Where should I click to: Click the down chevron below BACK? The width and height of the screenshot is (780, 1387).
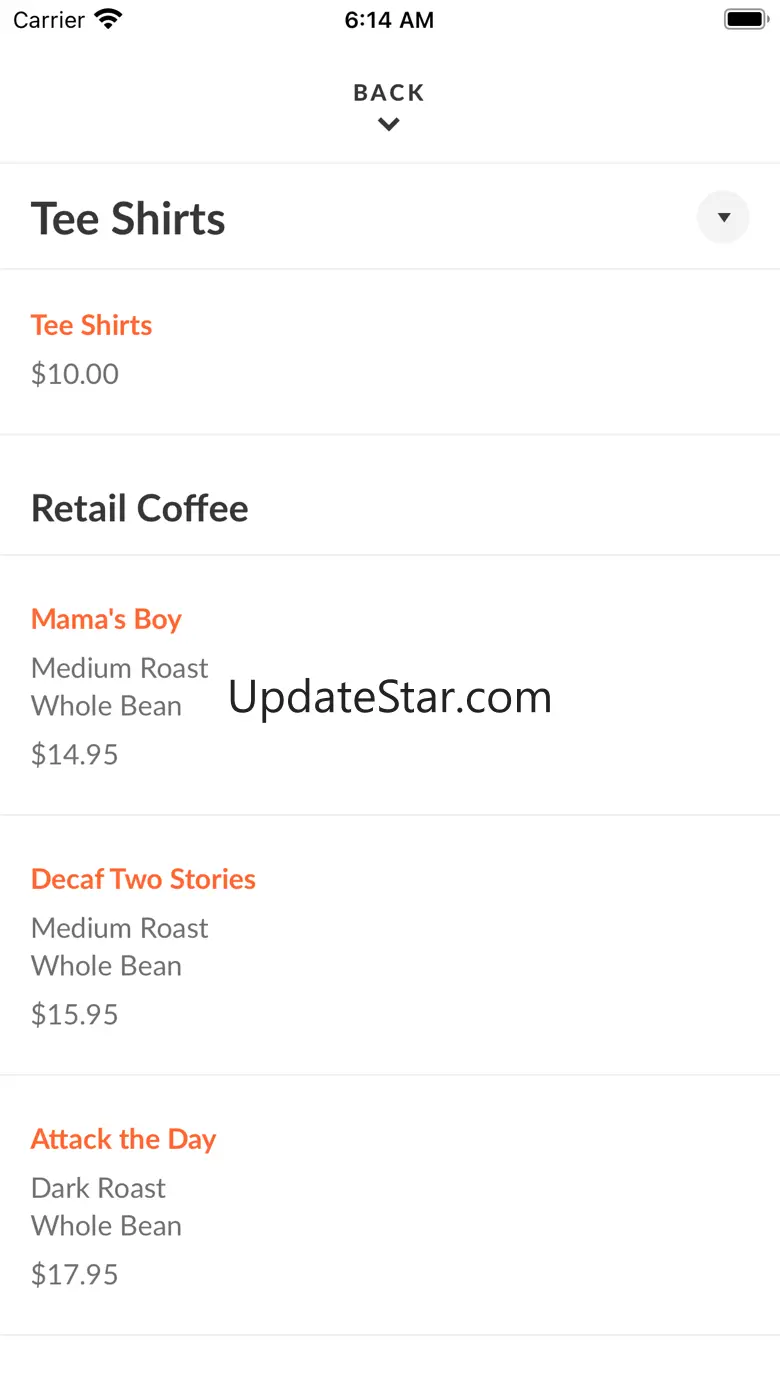pyautogui.click(x=389, y=125)
